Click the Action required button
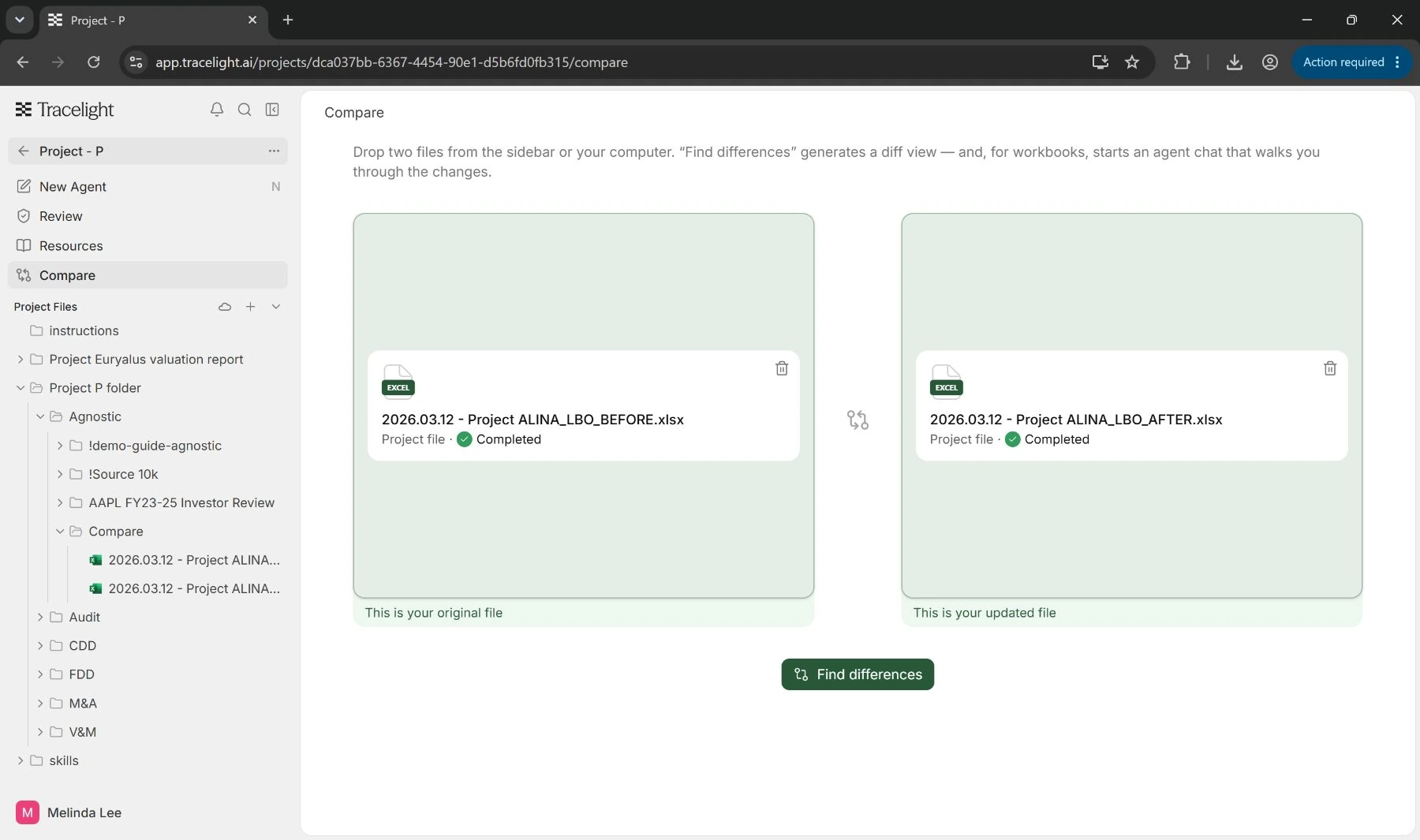 click(x=1351, y=62)
